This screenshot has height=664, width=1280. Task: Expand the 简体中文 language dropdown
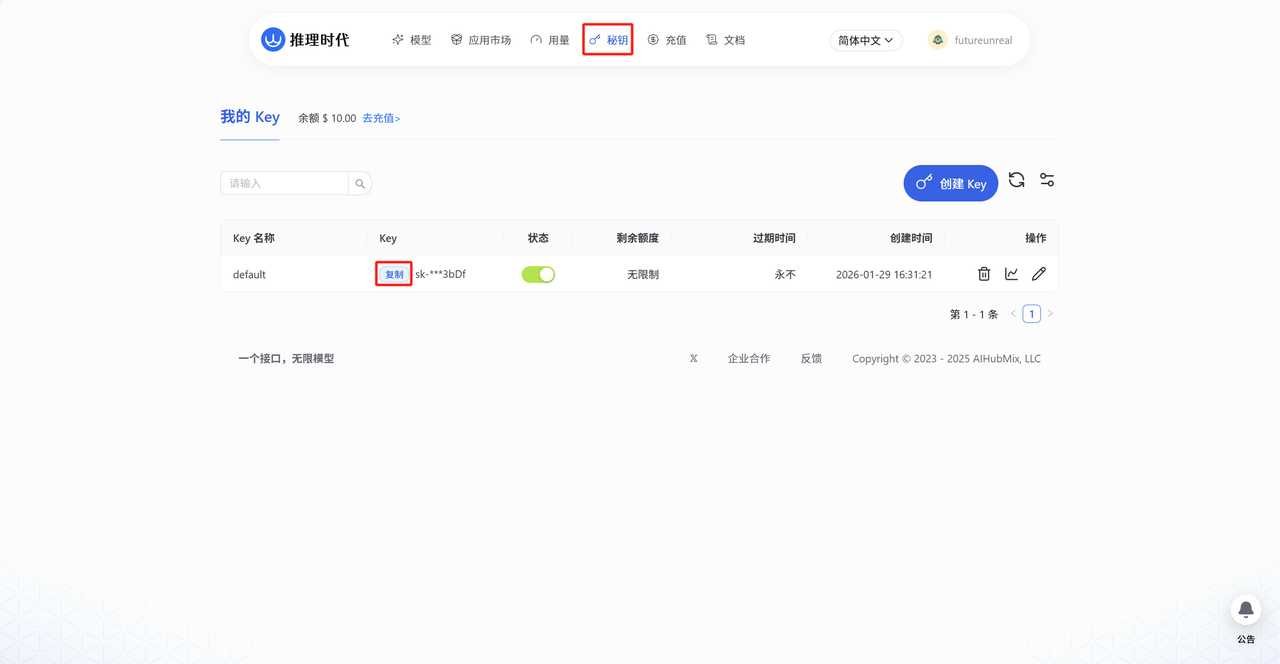coord(866,40)
